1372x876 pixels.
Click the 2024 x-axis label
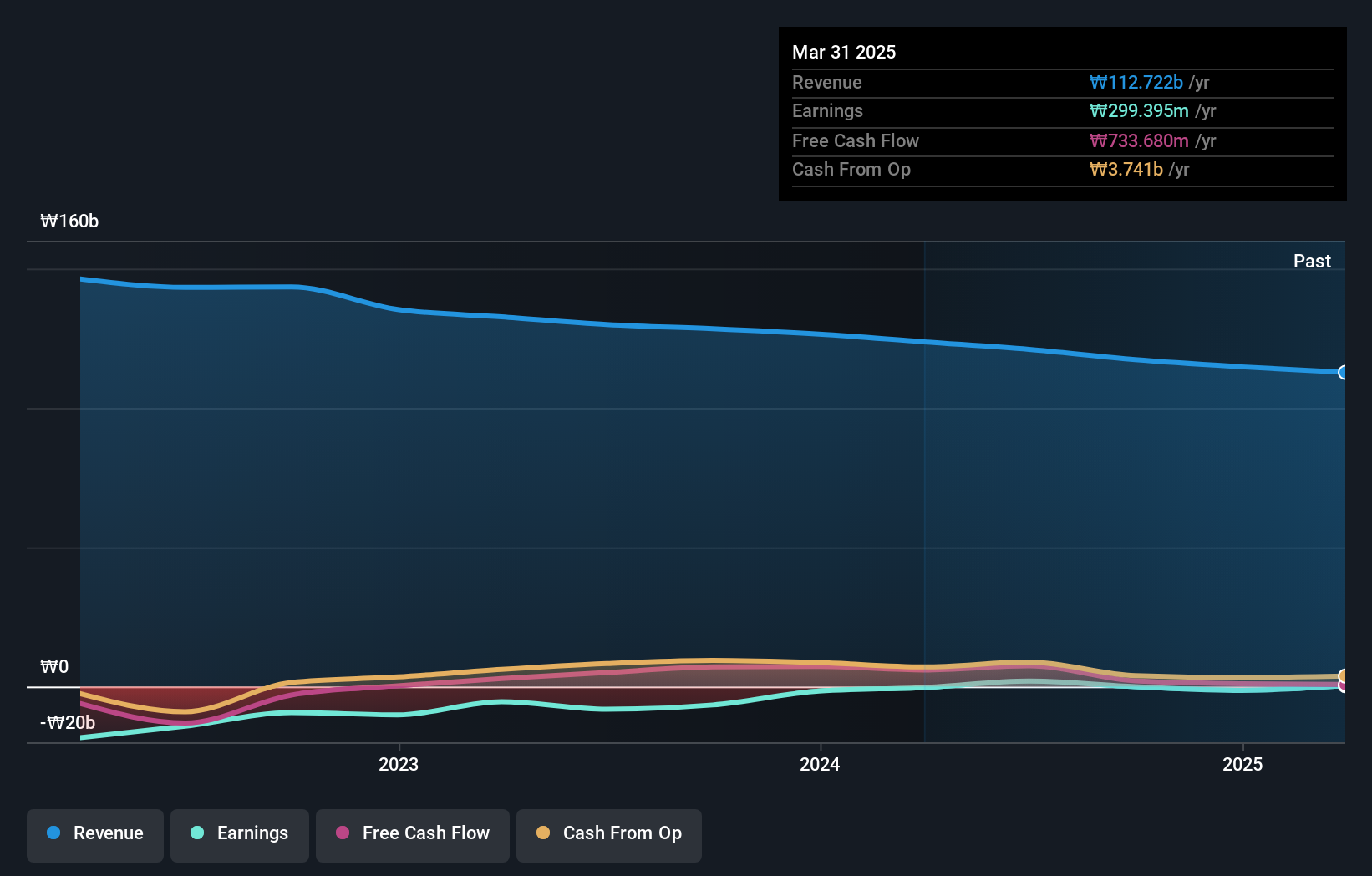[x=820, y=764]
